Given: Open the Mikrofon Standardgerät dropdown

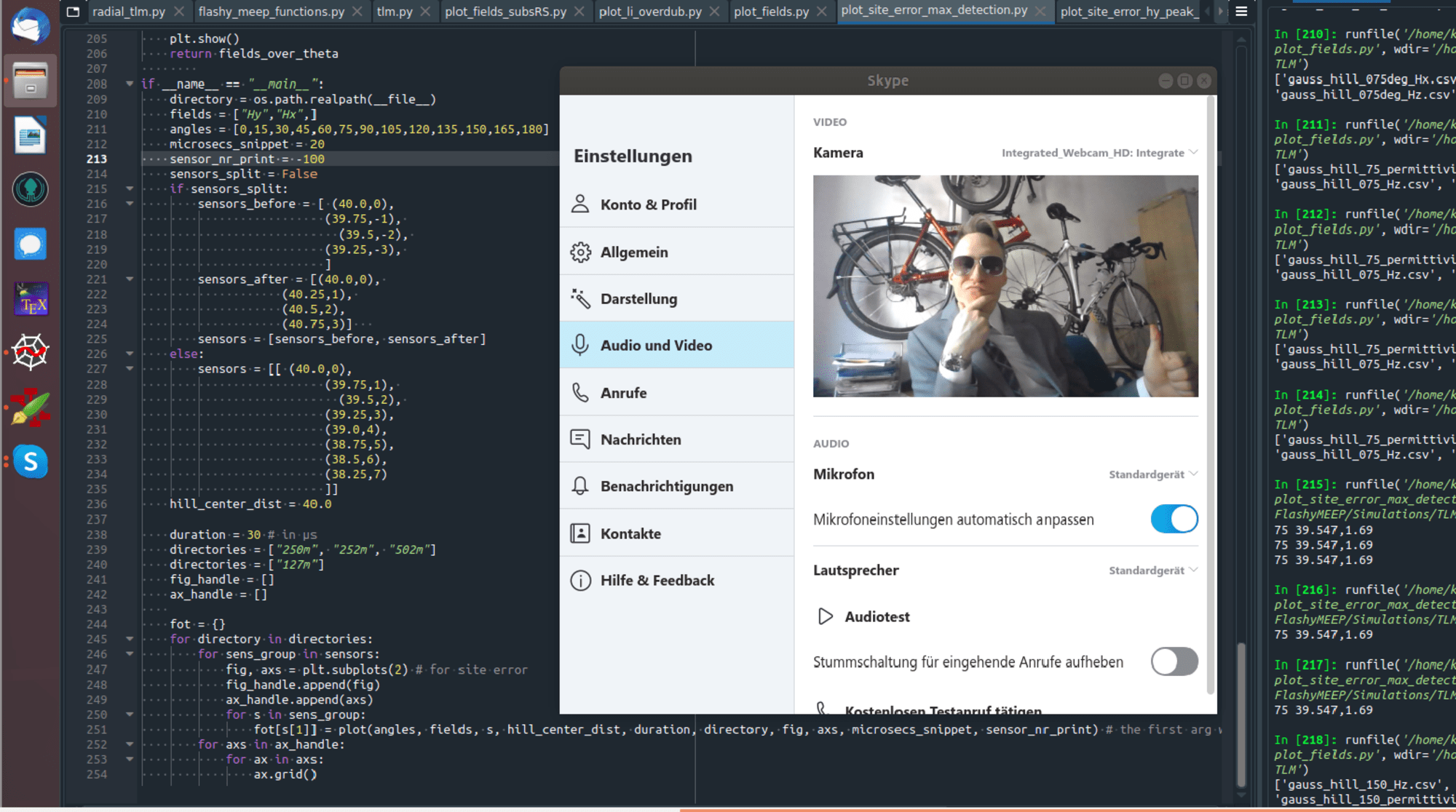Looking at the screenshot, I should pyautogui.click(x=1152, y=474).
